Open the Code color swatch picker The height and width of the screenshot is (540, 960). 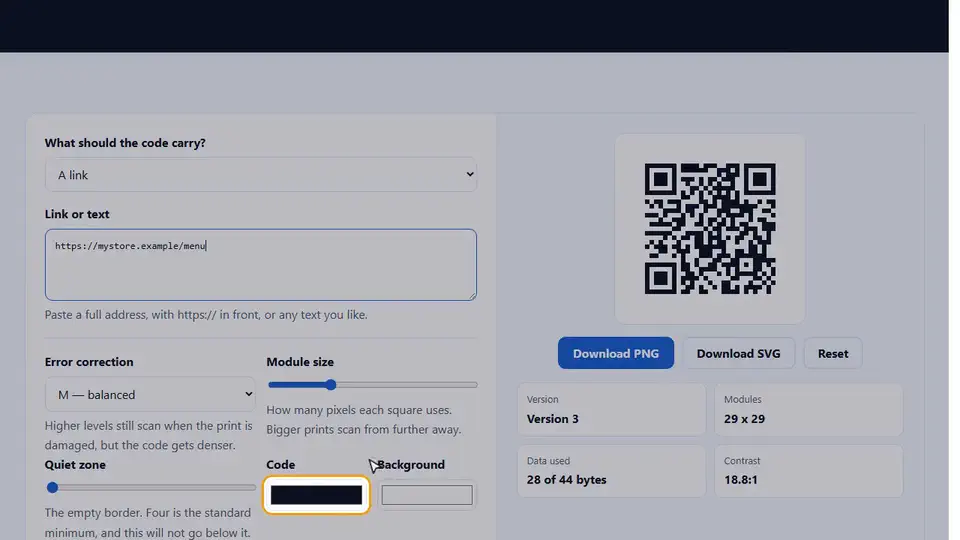pyautogui.click(x=317, y=495)
